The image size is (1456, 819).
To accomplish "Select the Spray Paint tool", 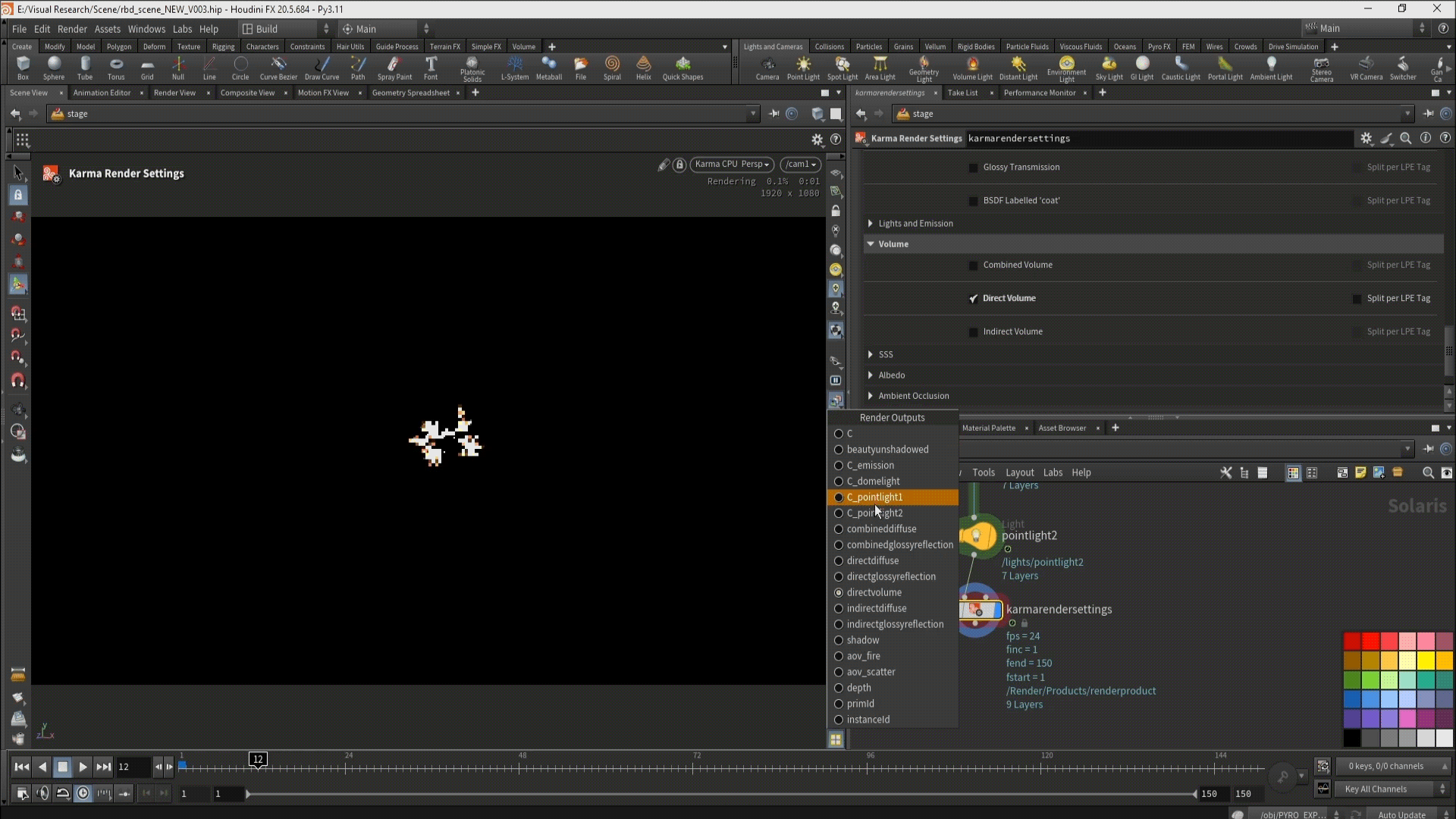I will (394, 67).
